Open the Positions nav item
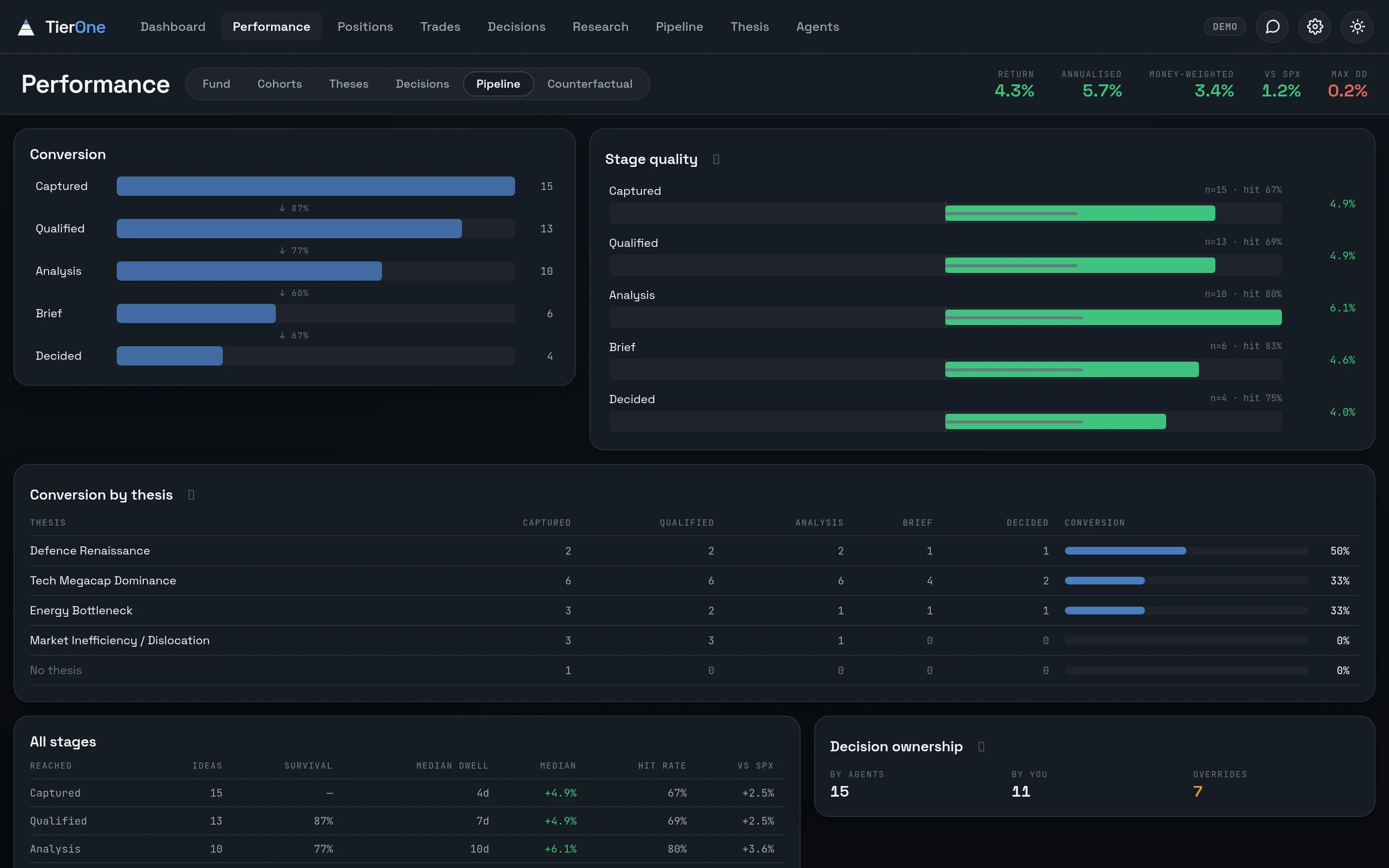Viewport: 1389px width, 868px height. (365, 27)
